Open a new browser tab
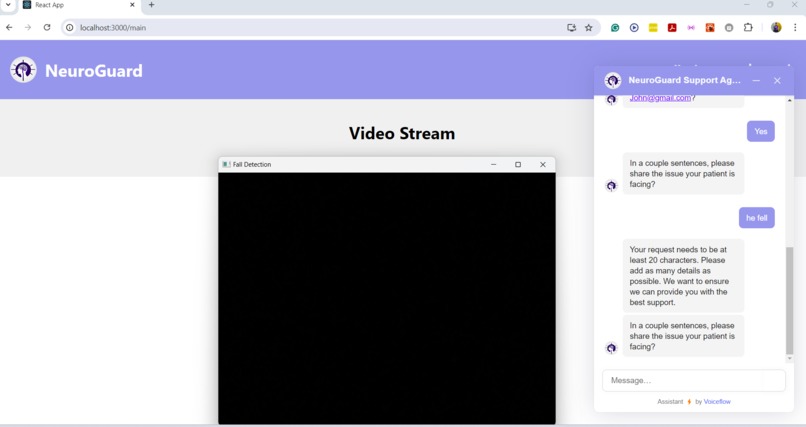This screenshot has height=427, width=806. (x=151, y=5)
